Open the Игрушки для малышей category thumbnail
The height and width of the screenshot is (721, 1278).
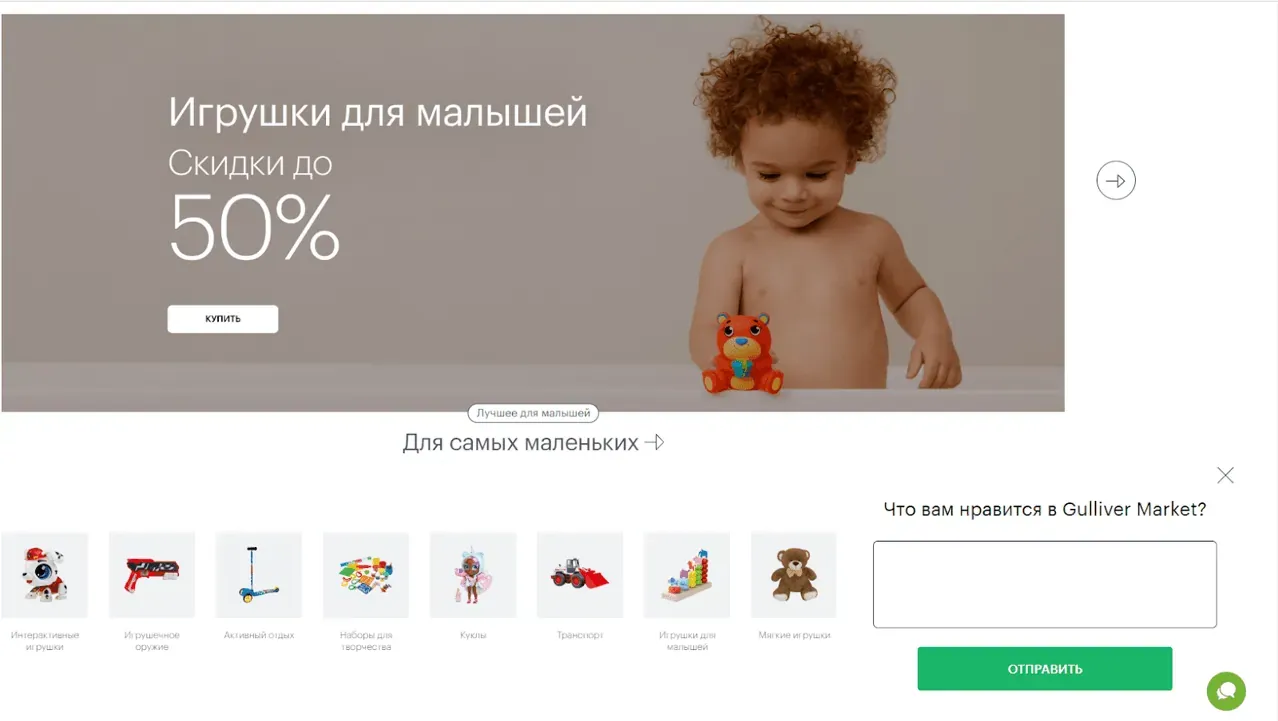pos(687,575)
